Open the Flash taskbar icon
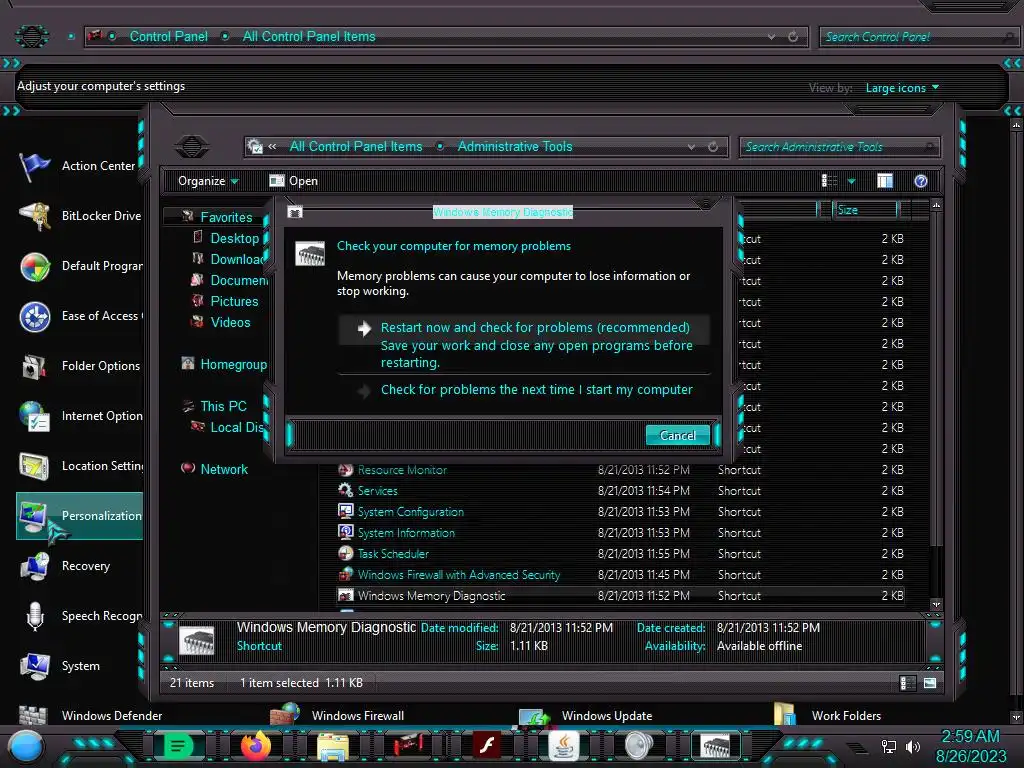 point(487,745)
